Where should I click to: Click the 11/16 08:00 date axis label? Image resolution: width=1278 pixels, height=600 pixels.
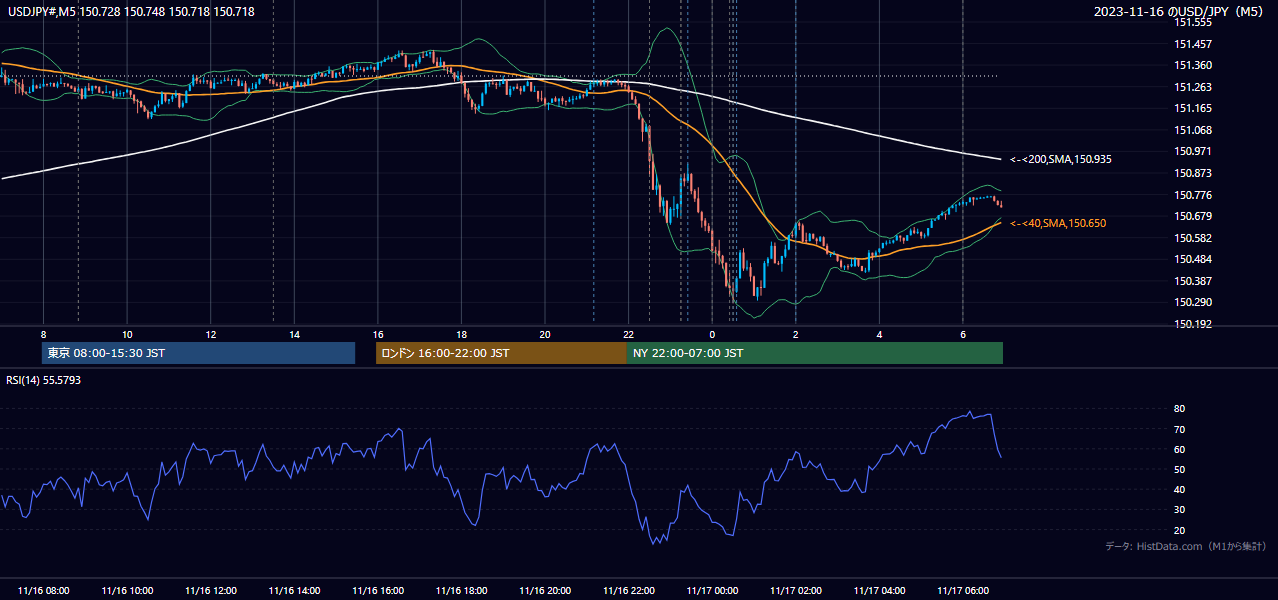(43, 590)
